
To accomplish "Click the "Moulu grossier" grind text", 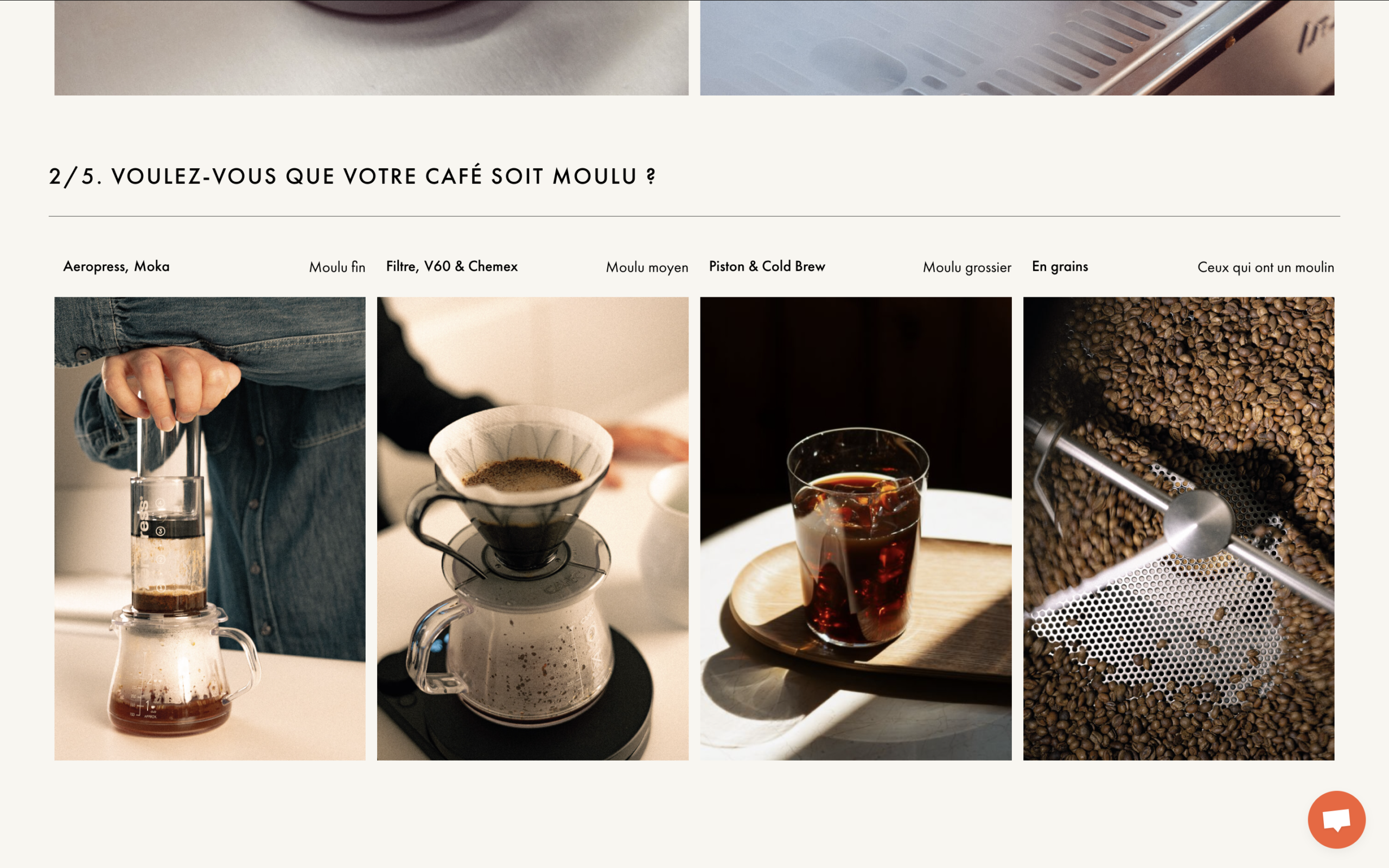I will [x=966, y=267].
